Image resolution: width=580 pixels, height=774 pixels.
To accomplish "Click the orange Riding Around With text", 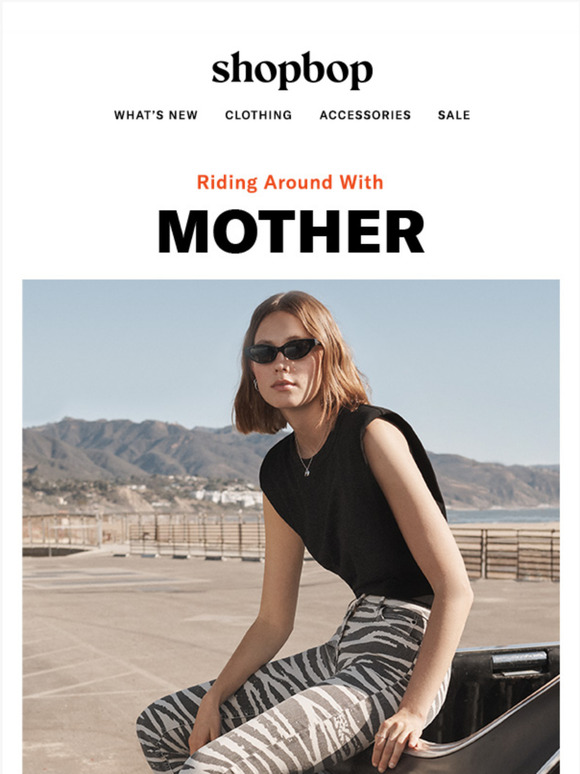I will pos(290,182).
